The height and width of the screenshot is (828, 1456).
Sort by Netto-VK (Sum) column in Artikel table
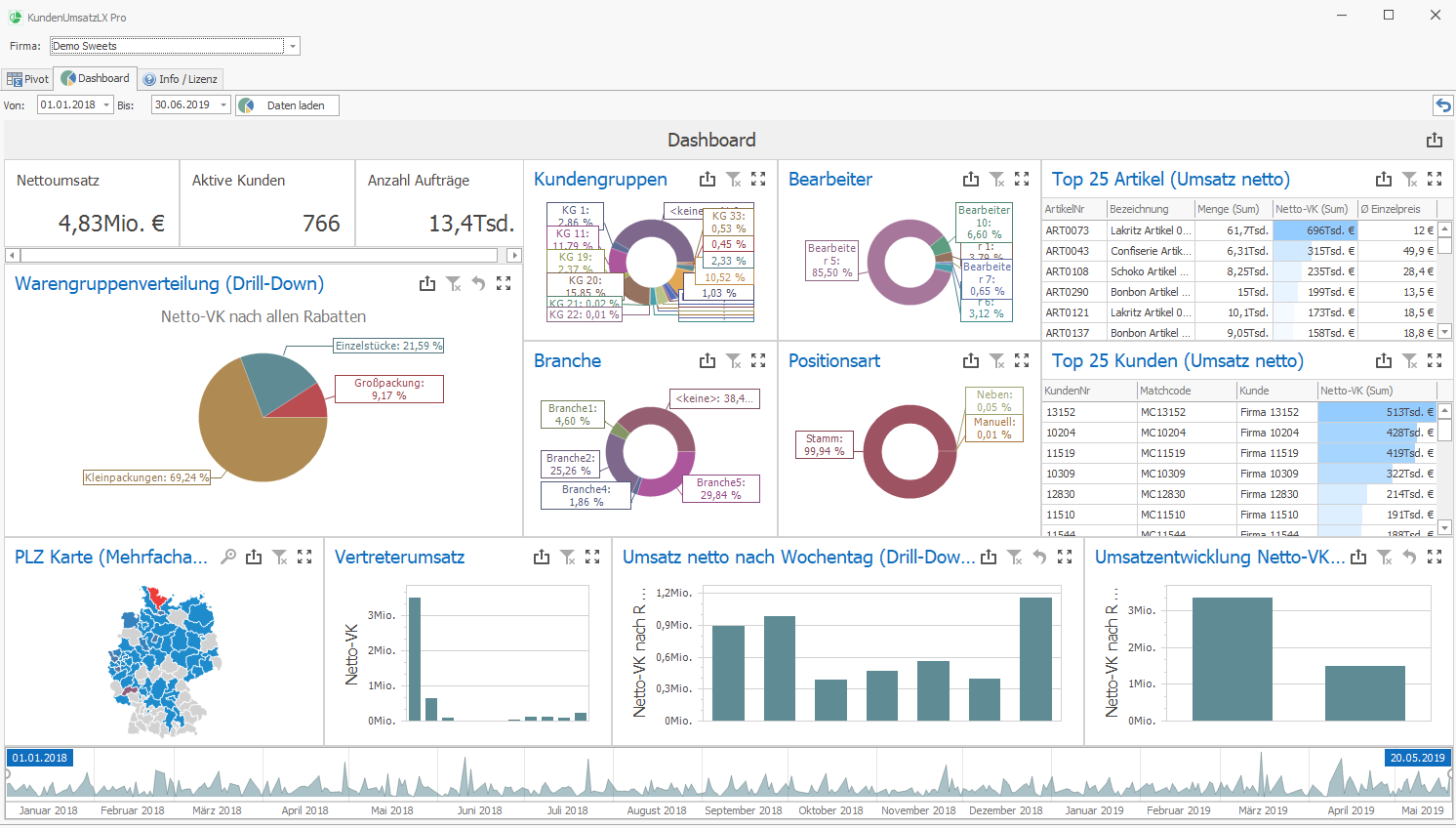tap(1313, 209)
